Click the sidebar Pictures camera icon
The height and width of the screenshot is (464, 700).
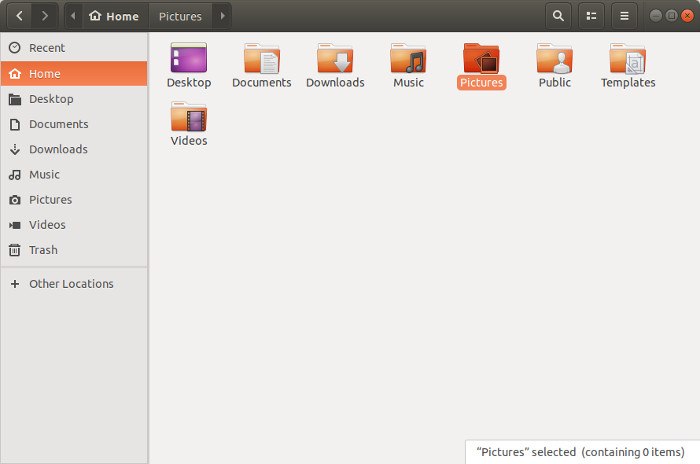click(x=15, y=200)
